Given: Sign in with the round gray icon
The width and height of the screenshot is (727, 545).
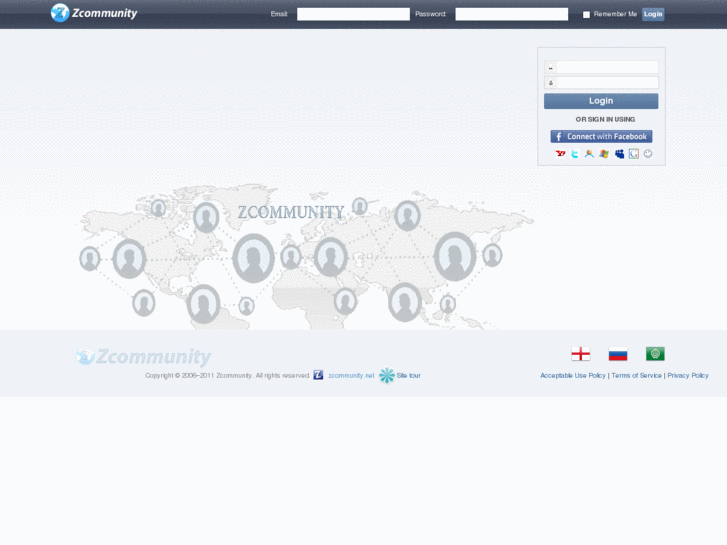Looking at the screenshot, I should click(648, 154).
